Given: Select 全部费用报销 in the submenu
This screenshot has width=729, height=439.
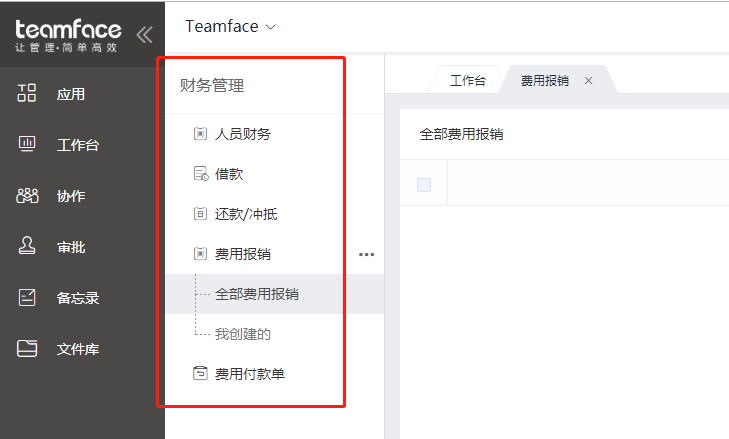Looking at the screenshot, I should click(x=256, y=294).
